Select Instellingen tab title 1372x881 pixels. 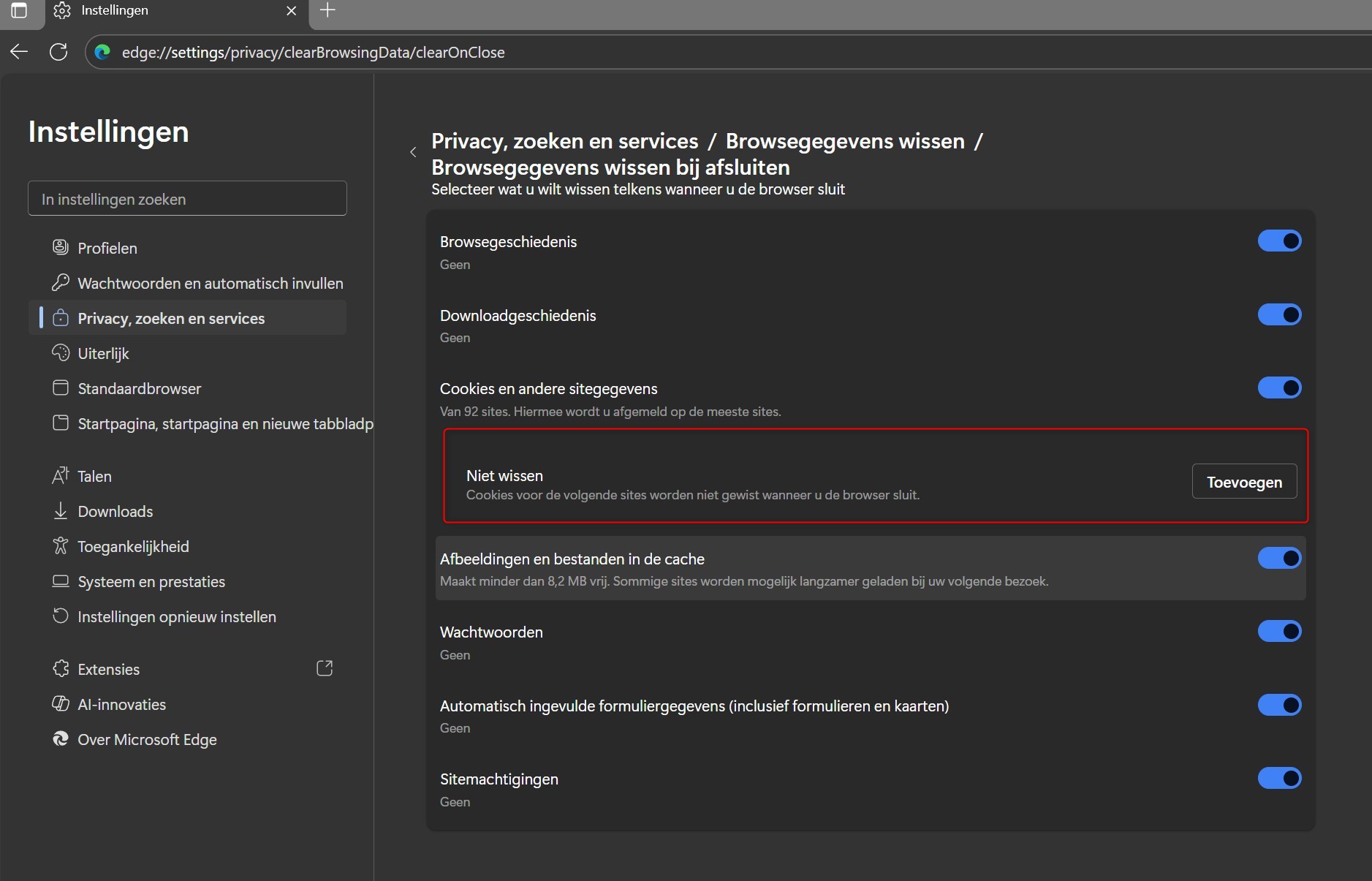(115, 10)
